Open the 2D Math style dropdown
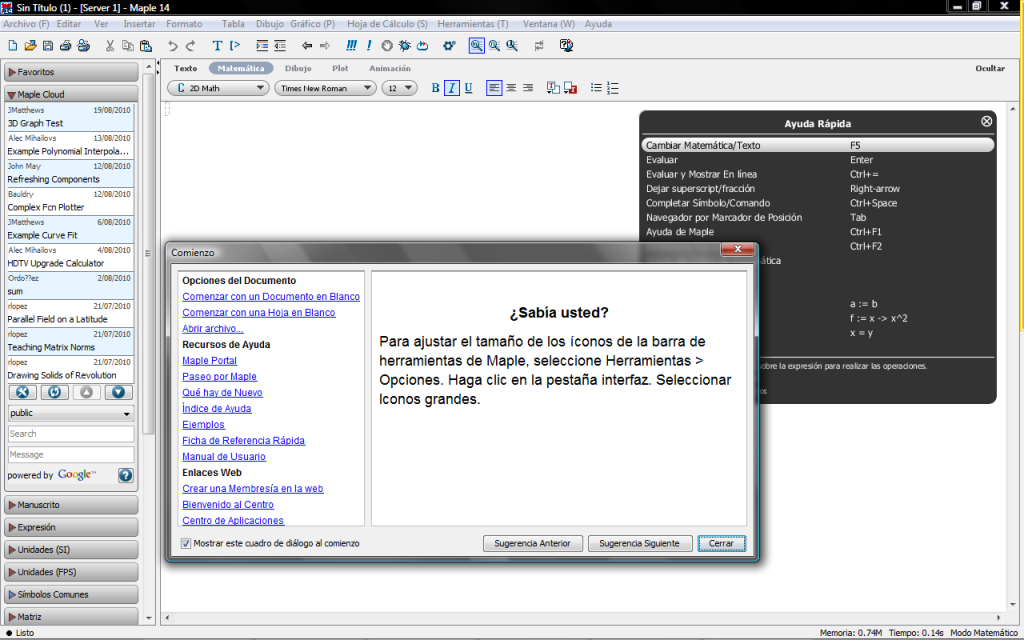 pos(218,88)
